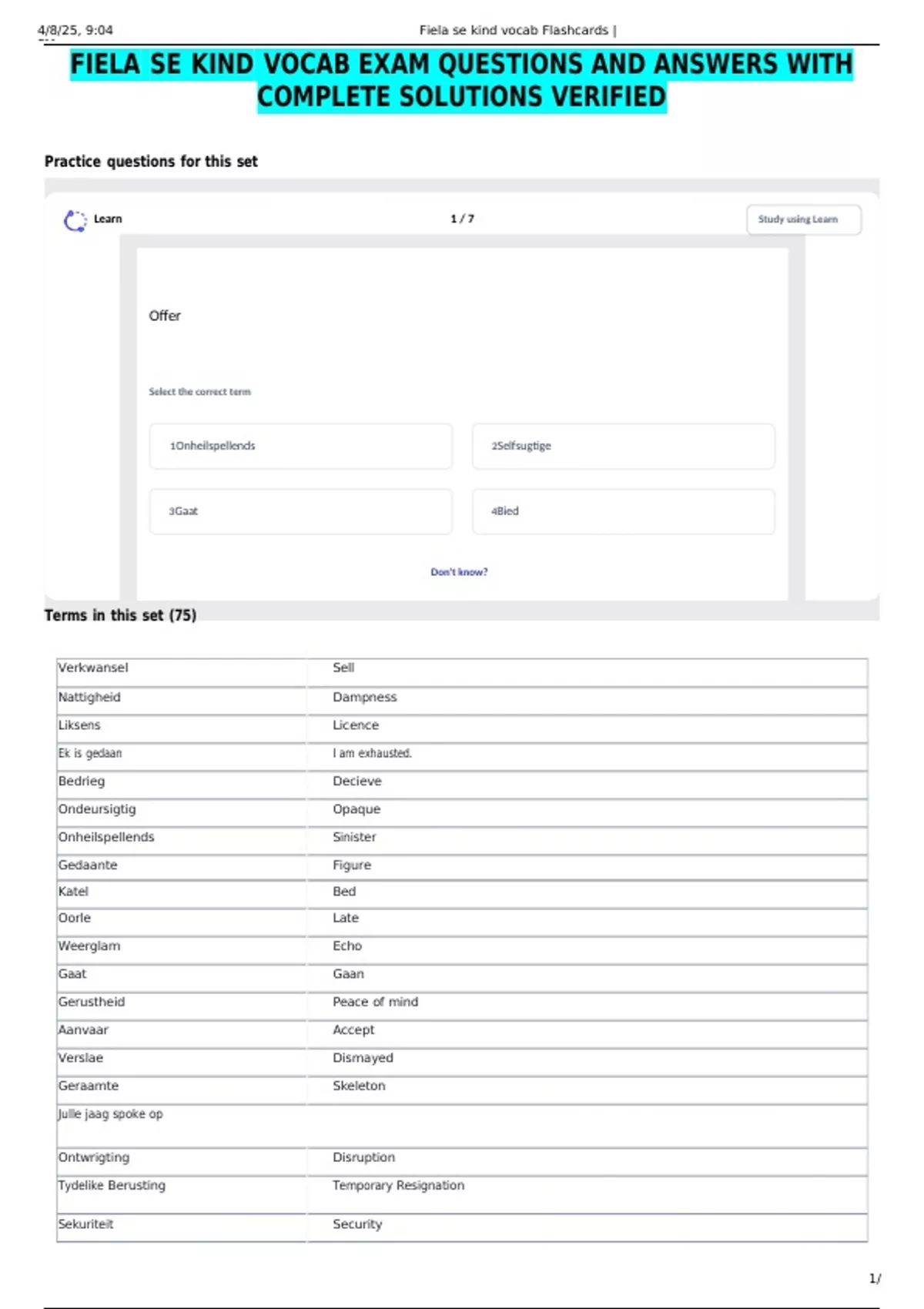The image size is (924, 1309).
Task: Choose answer option 4 Bied
Action: 623,511
